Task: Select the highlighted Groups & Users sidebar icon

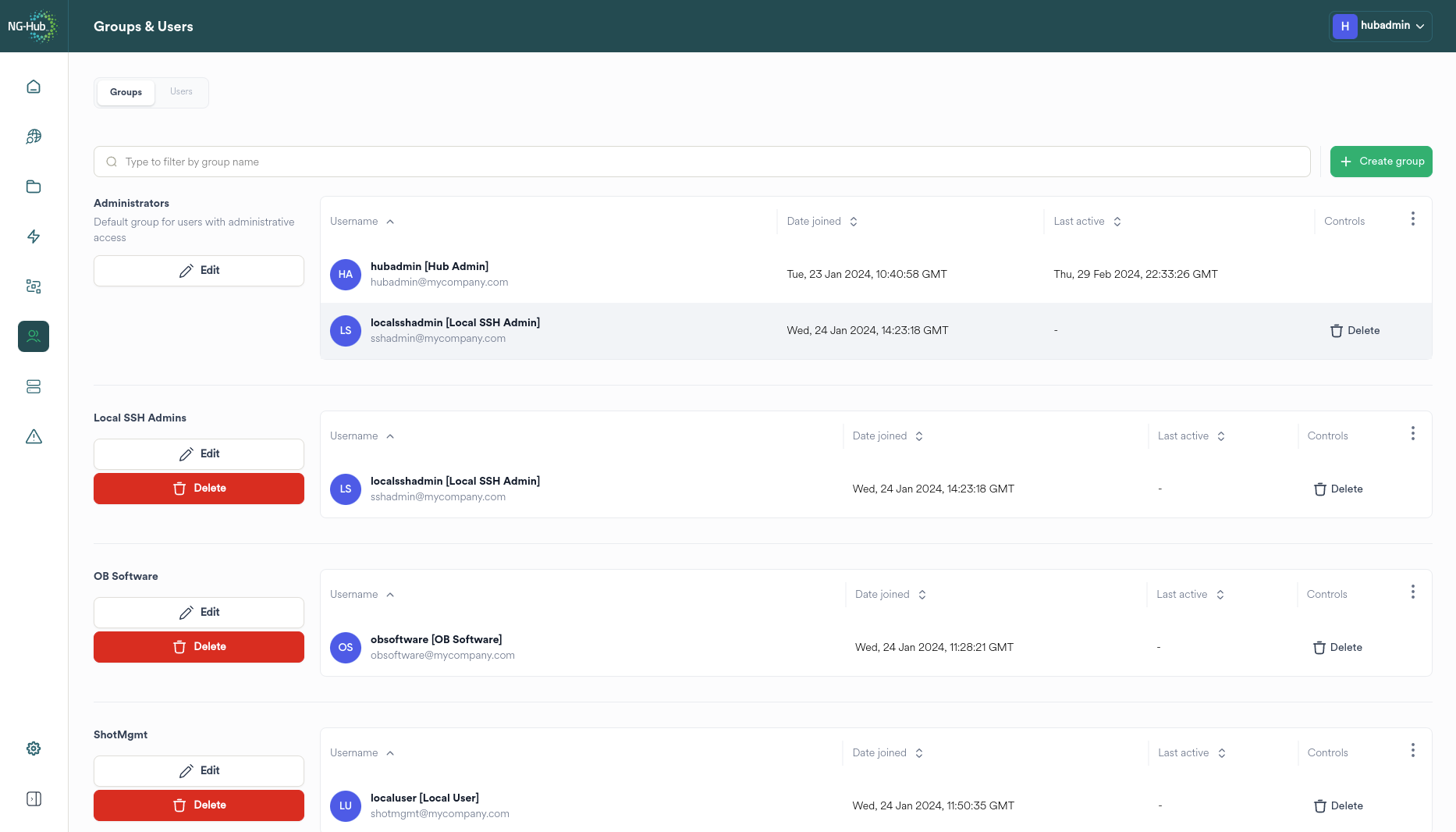Action: (33, 336)
